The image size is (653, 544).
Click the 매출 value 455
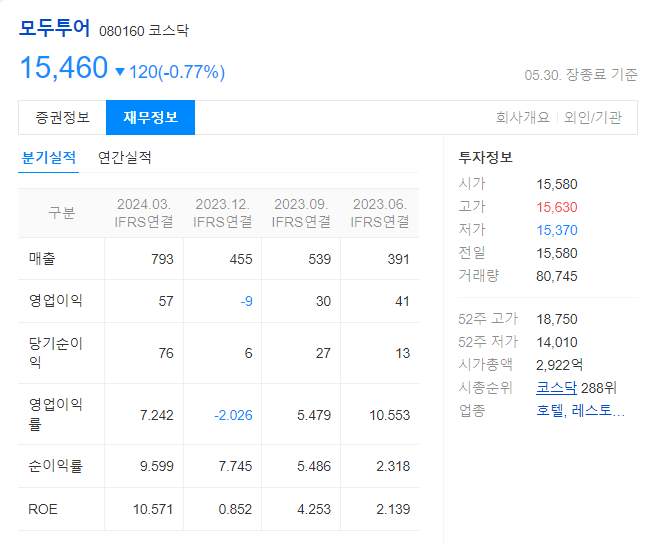click(241, 259)
